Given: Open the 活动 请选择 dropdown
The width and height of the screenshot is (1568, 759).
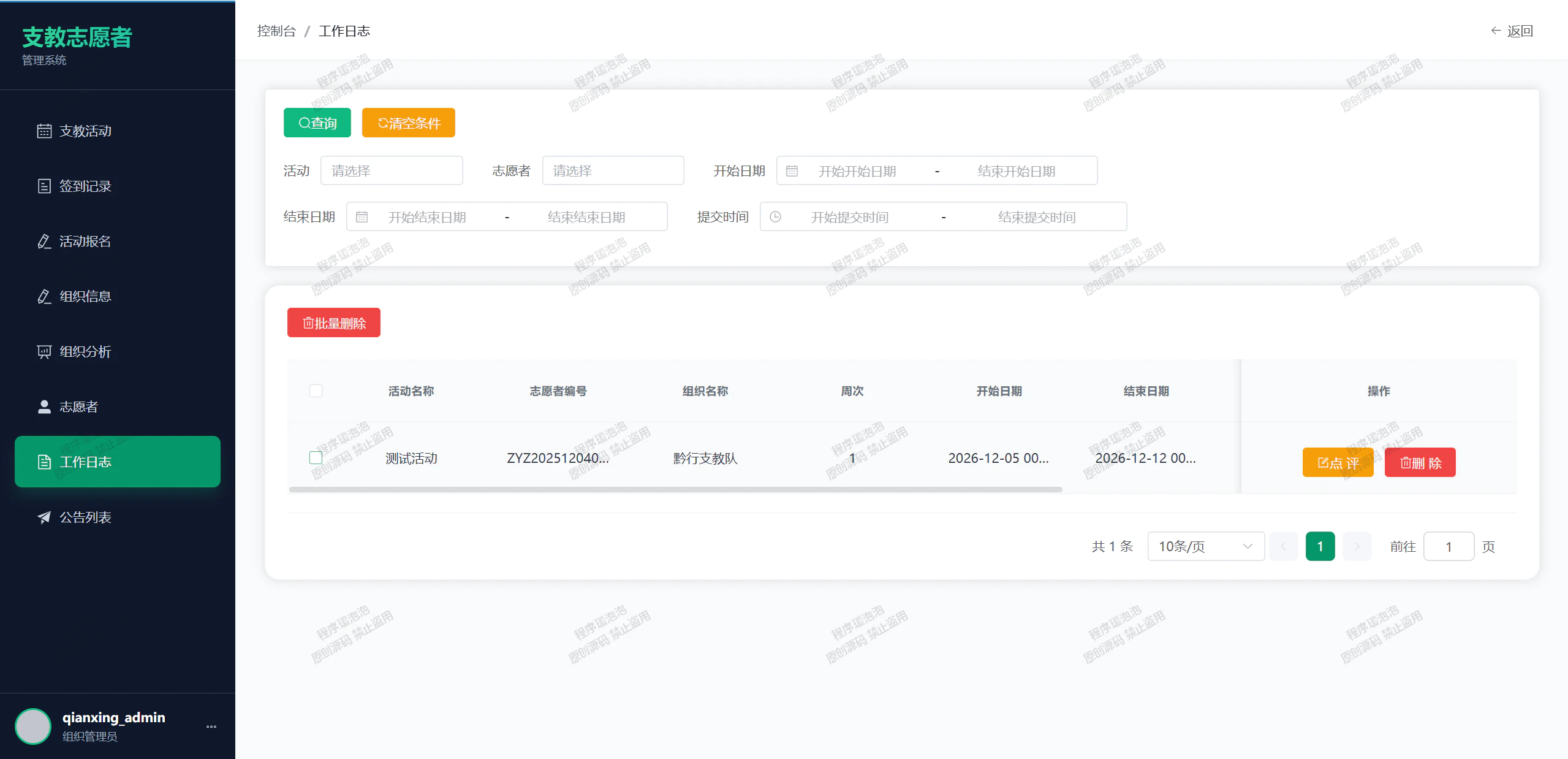Looking at the screenshot, I should 392,170.
